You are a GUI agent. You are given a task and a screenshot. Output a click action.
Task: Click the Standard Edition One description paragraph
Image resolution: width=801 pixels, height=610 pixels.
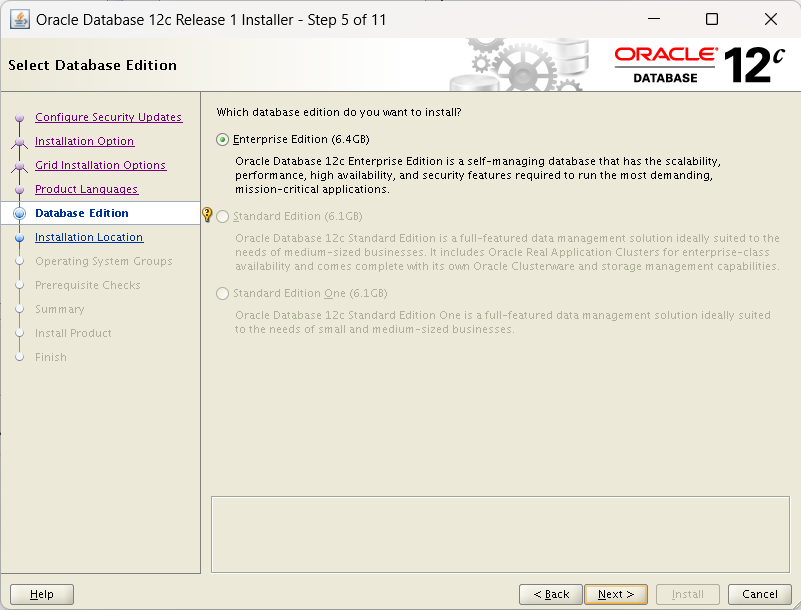coord(503,322)
